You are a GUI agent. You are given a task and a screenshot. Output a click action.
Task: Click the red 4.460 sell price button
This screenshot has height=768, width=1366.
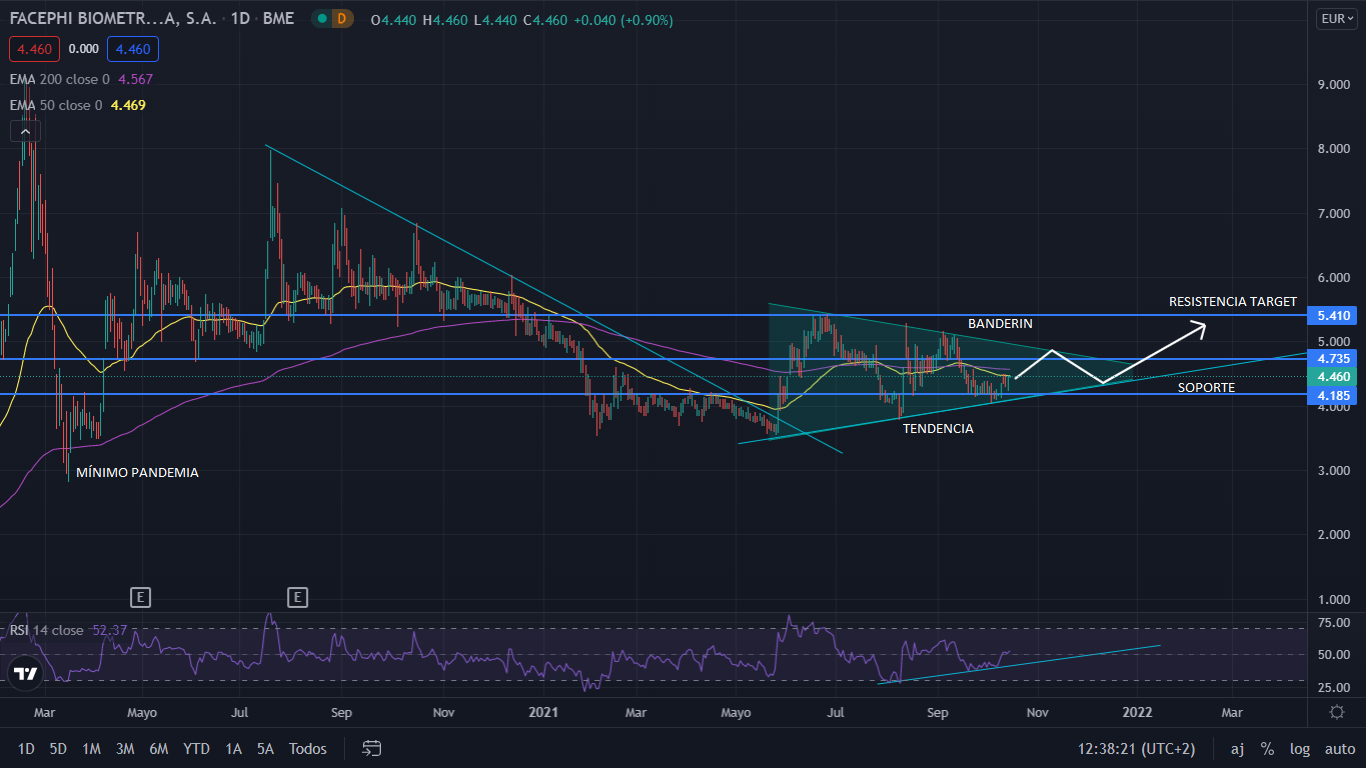pyautogui.click(x=35, y=49)
